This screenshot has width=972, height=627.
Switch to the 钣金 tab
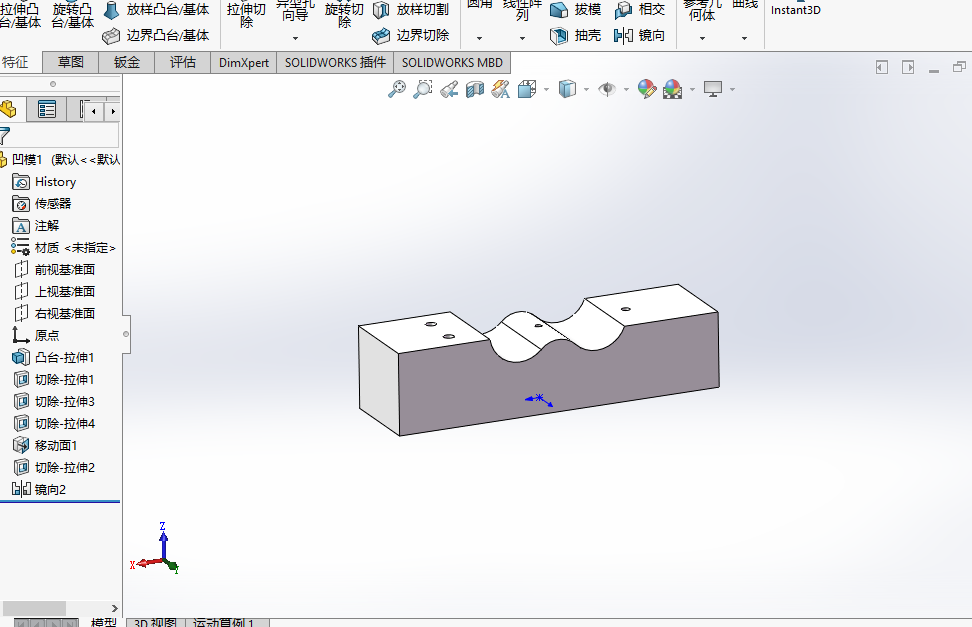(x=127, y=62)
